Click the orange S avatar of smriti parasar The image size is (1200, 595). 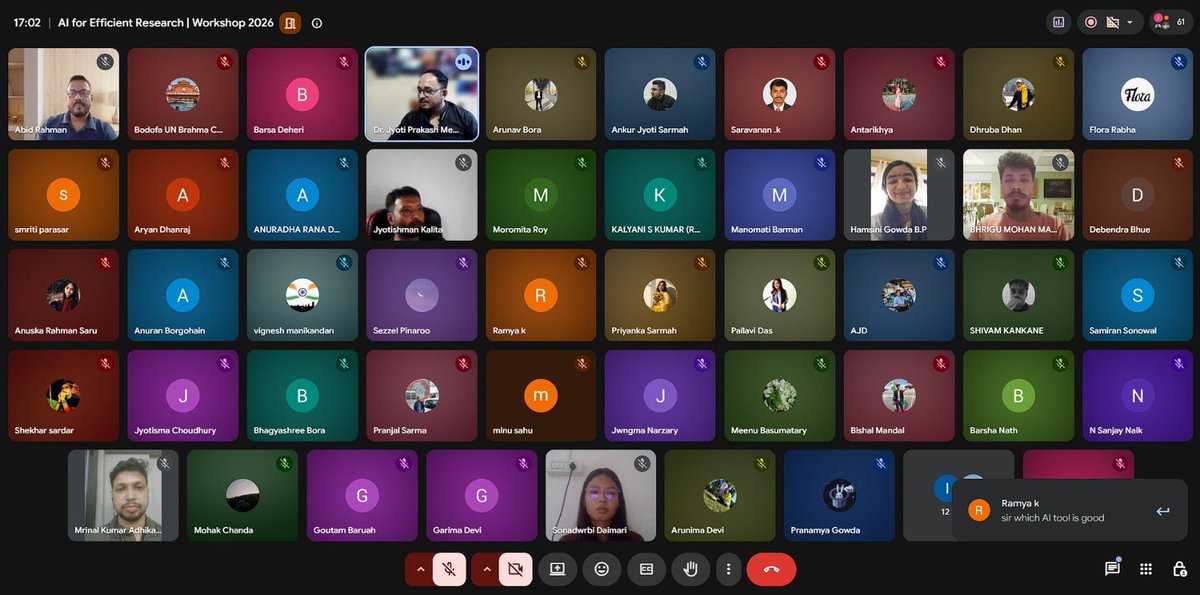63,194
